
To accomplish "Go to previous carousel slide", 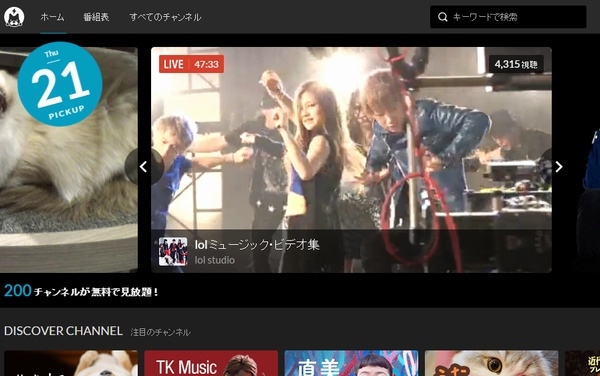I will pos(144,167).
